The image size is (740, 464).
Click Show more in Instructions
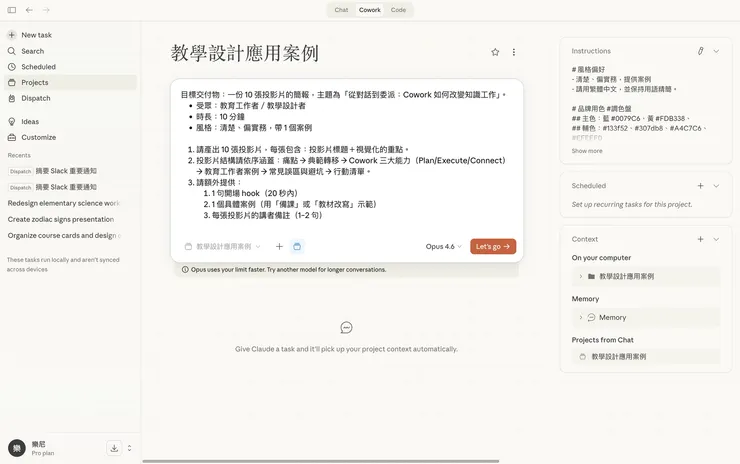587,151
